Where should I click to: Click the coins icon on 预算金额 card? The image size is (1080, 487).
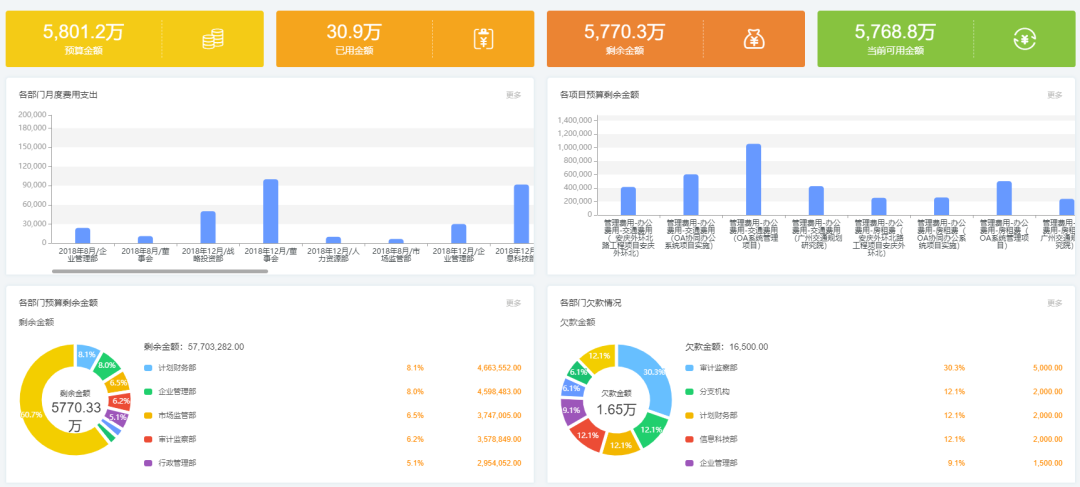coord(212,39)
